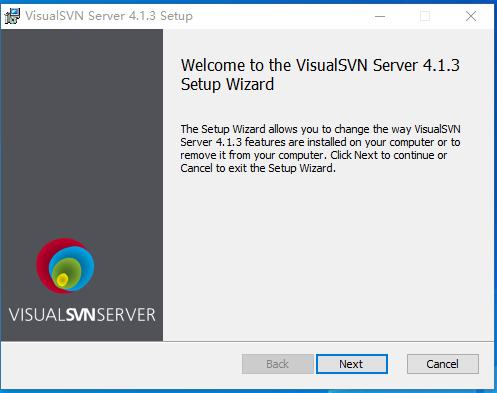The image size is (497, 393).
Task: Click the "Welcome to the VisualSVN Server 4.1.3 Setup Wizard" heading
Action: pyautogui.click(x=320, y=74)
